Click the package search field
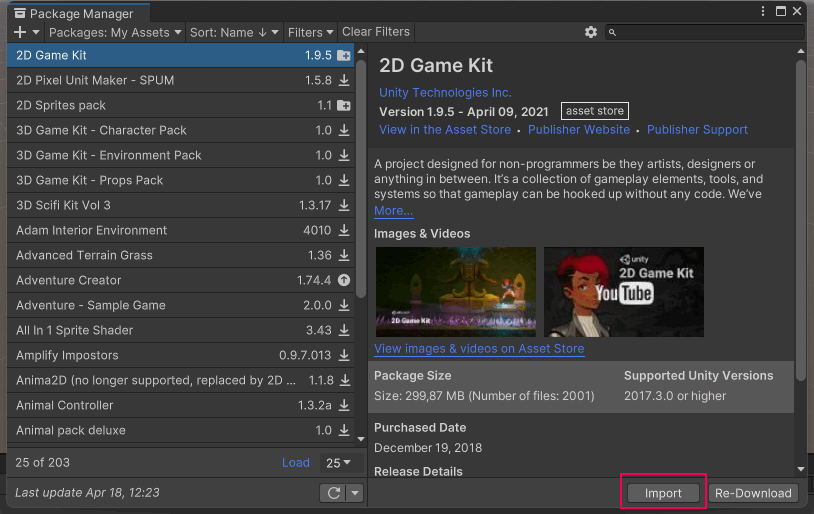Viewport: 814px width, 514px height. [x=705, y=32]
